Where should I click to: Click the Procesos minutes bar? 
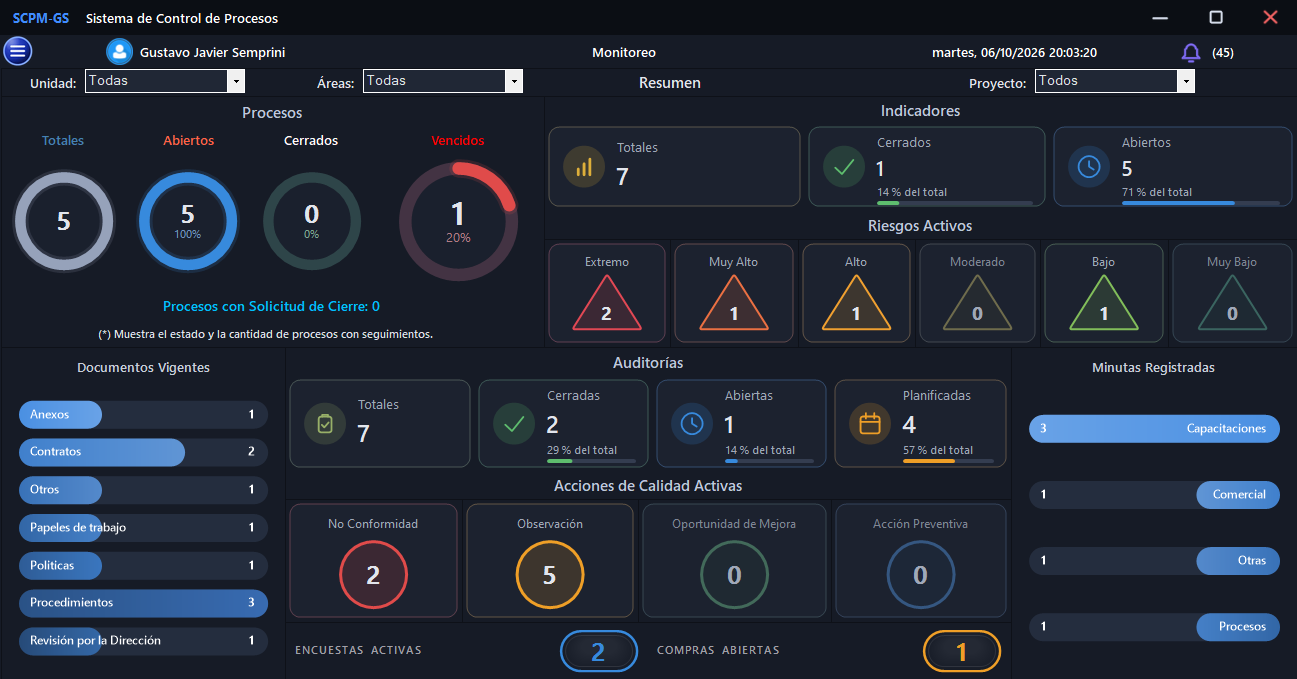click(x=1154, y=627)
